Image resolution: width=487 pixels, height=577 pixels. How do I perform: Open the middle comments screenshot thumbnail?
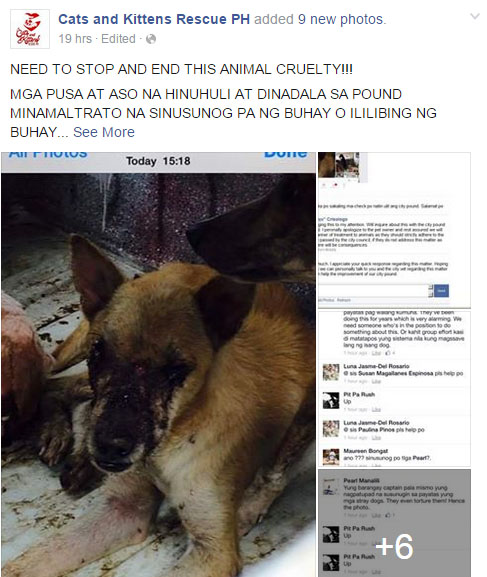tap(394, 389)
